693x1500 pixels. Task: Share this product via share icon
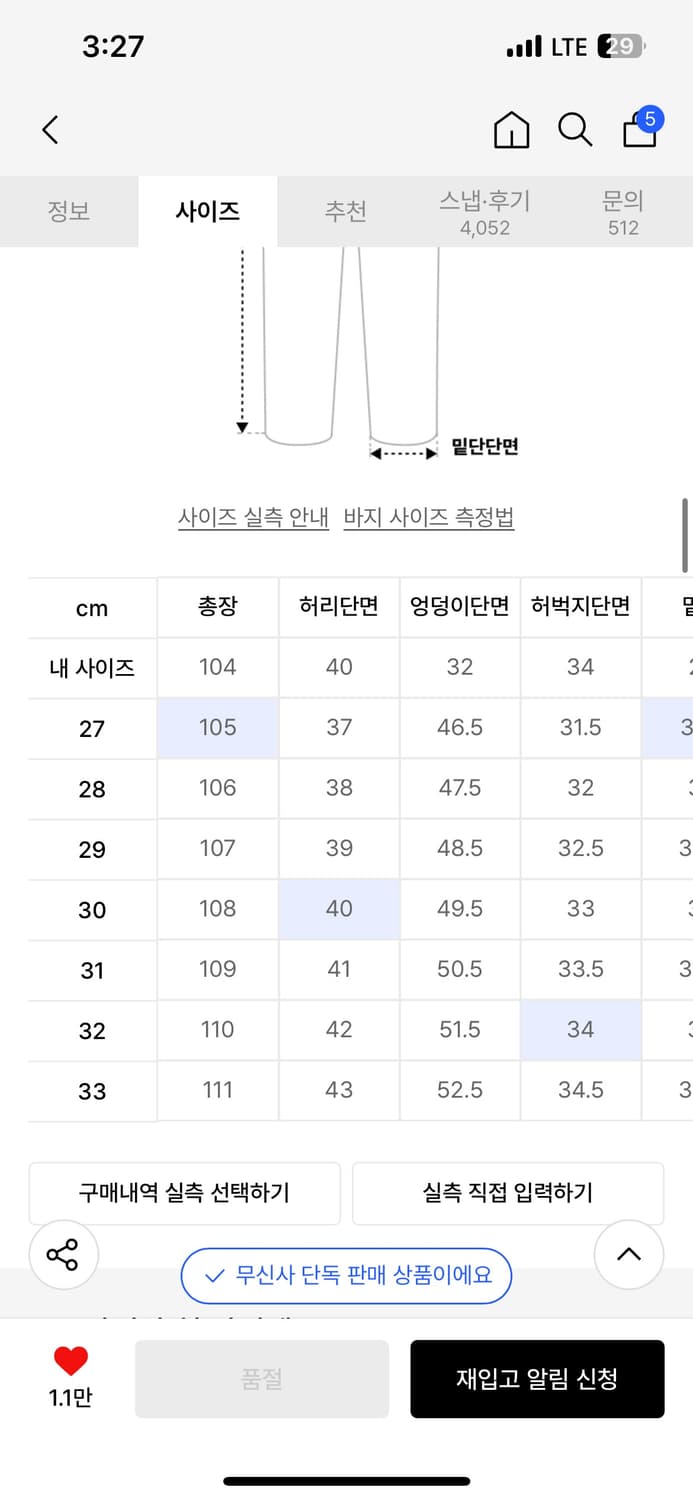tap(63, 1255)
